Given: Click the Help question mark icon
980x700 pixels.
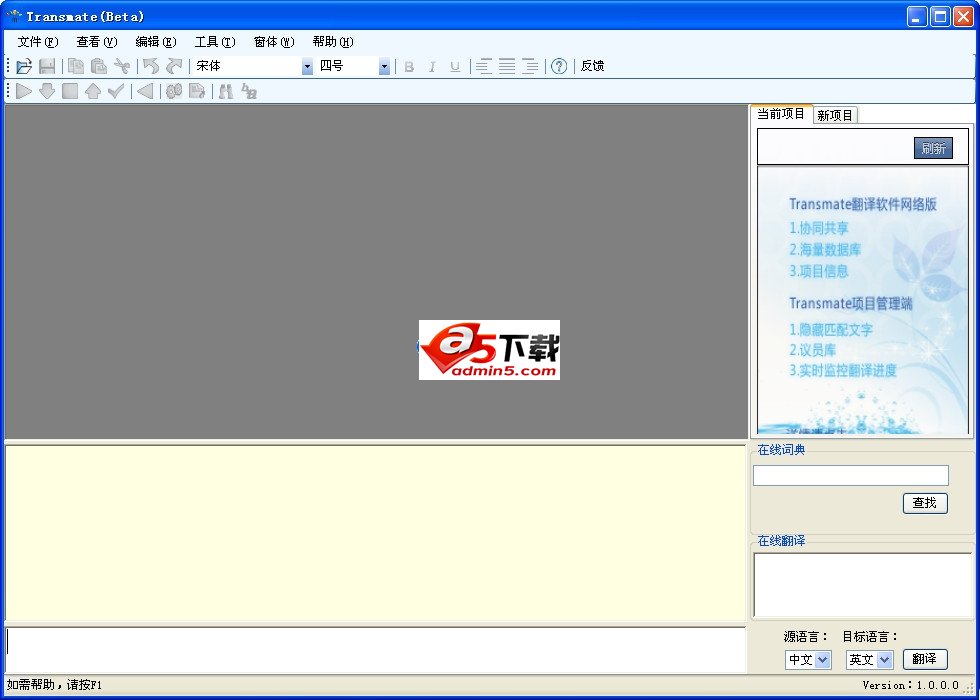Looking at the screenshot, I should pyautogui.click(x=559, y=66).
